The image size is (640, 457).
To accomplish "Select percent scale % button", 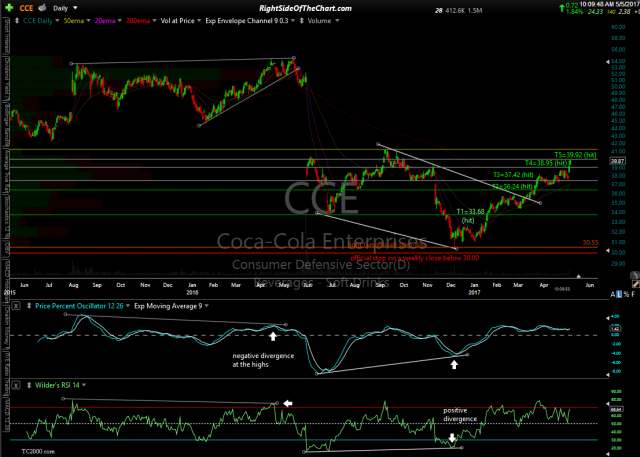I will point(627,295).
